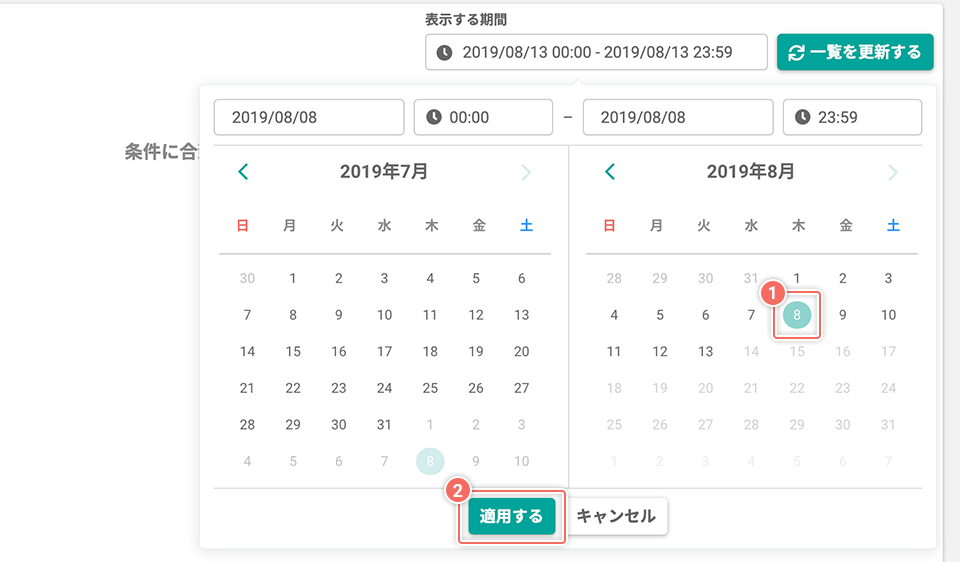Viewport: 960px width, 562px height.
Task: Click the end date field 2019/08/08
Action: tap(678, 117)
